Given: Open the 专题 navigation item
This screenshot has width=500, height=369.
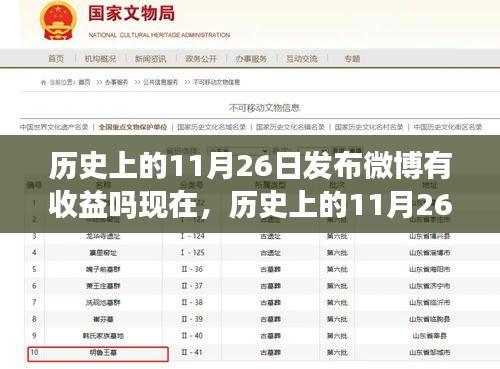Looking at the screenshot, I should coord(352,59).
